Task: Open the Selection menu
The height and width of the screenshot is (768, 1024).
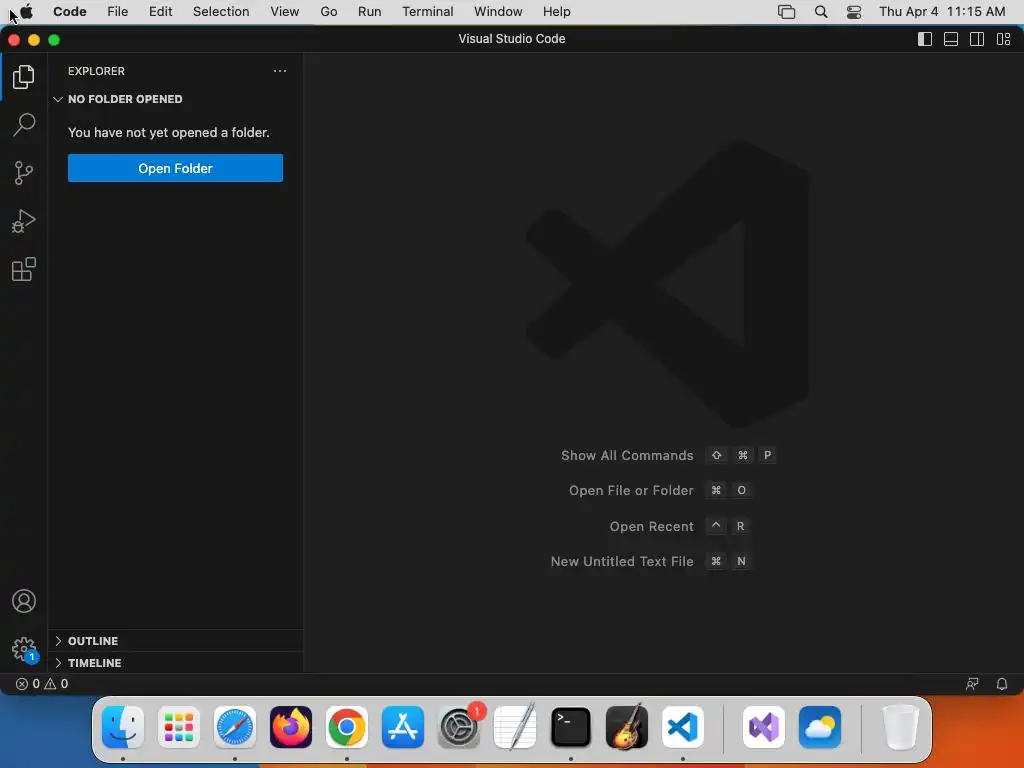Action: (x=221, y=12)
